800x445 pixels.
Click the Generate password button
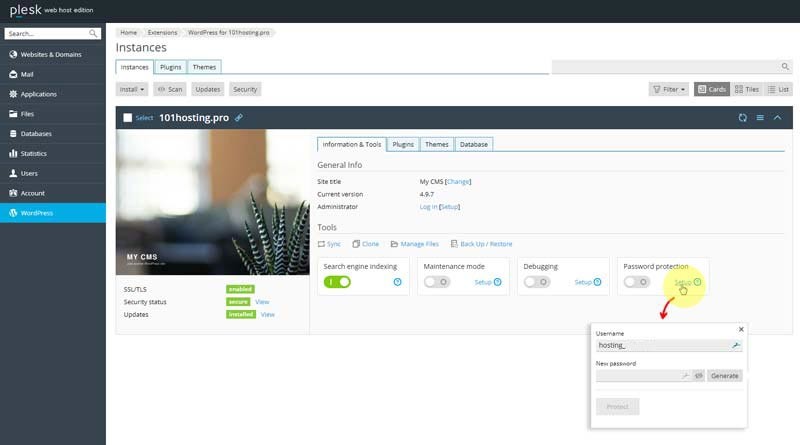pos(724,376)
